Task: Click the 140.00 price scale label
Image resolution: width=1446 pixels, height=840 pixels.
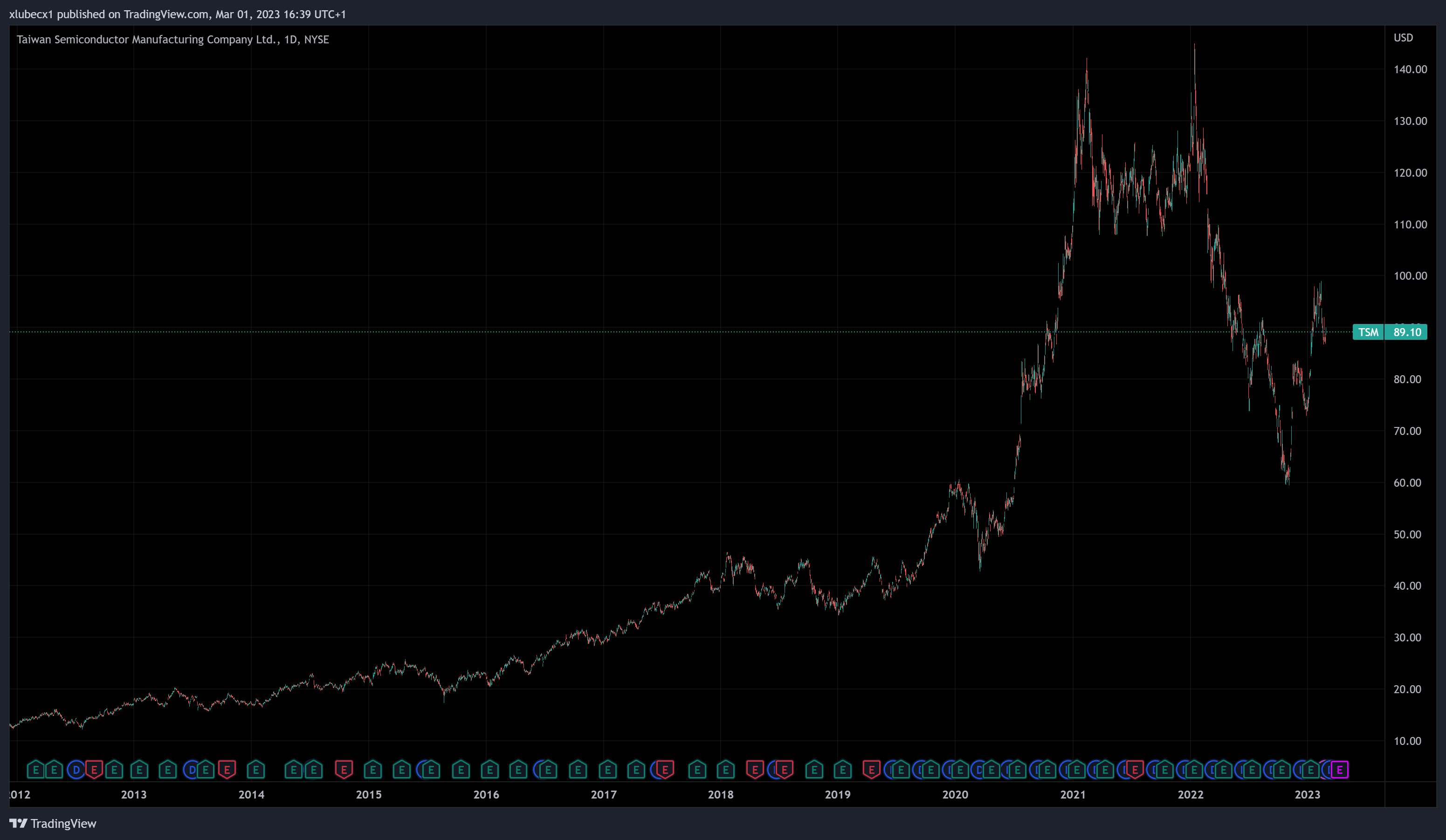Action: [1410, 69]
